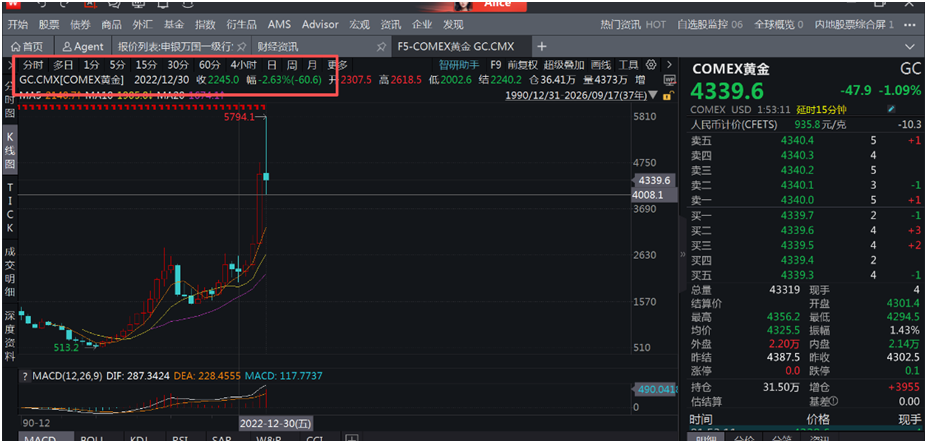Screen dimensions: 927x443
Task: Click 画线 draw line button
Action: 601,65
